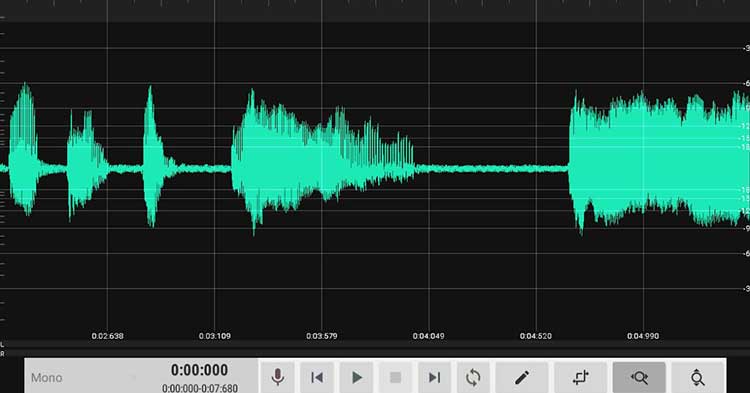Image resolution: width=750 pixels, height=393 pixels.
Task: Click the long waveform burst after 0:03:109
Action: click(323, 163)
